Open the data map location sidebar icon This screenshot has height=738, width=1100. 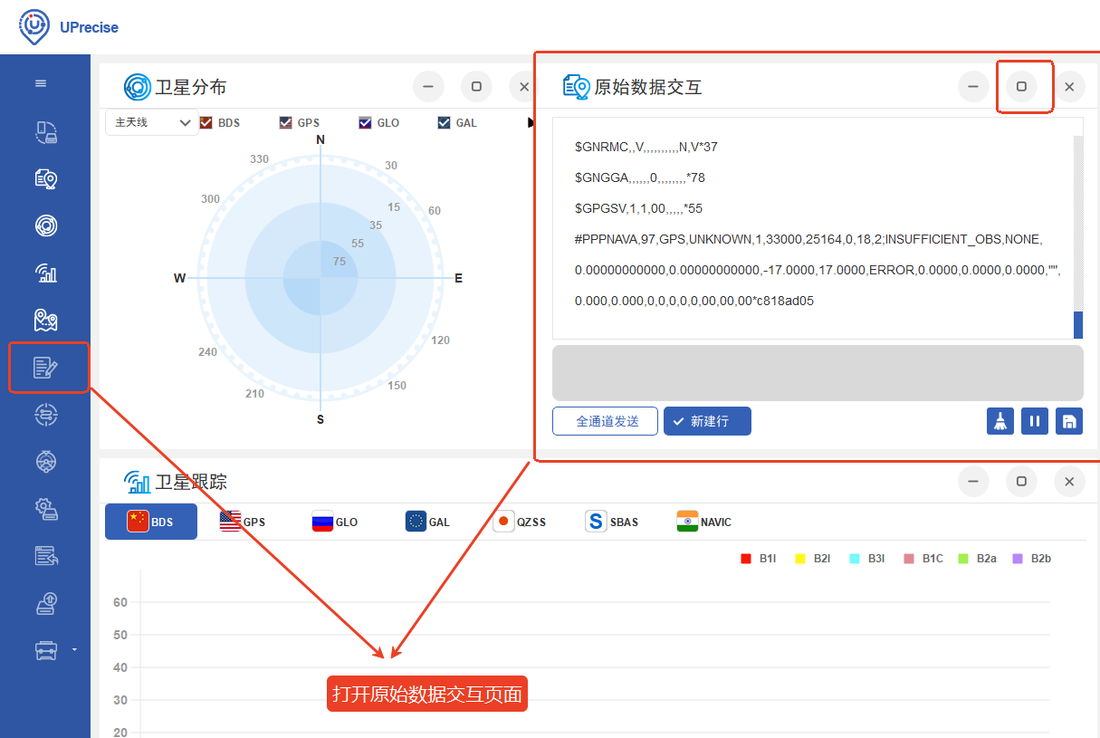[46, 179]
